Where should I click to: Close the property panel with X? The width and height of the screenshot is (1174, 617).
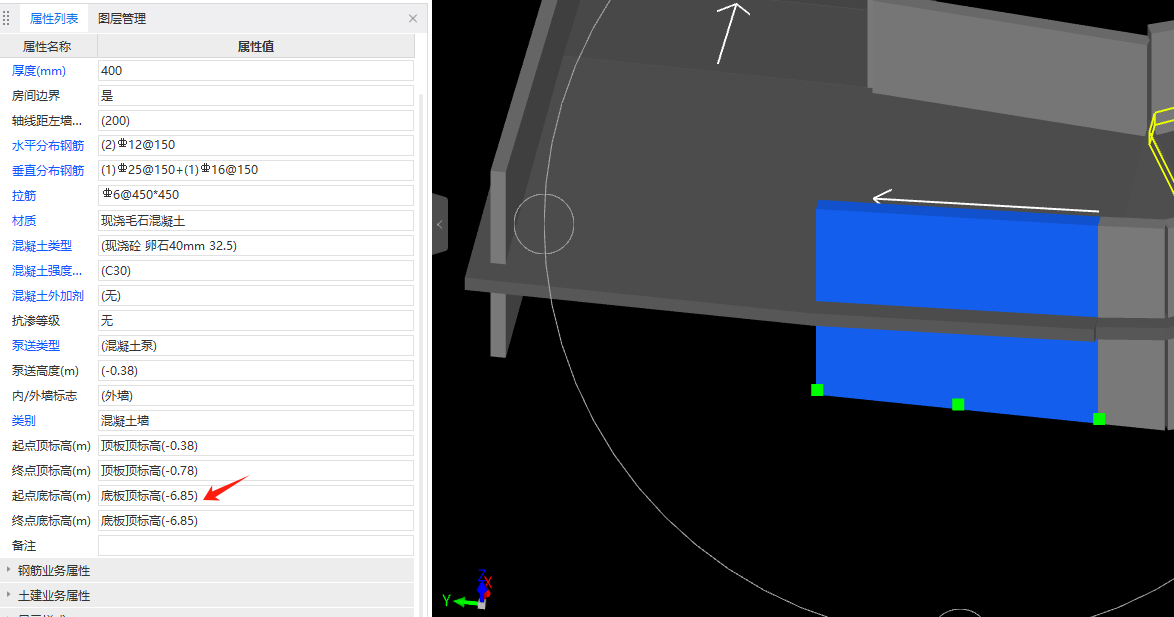(413, 19)
